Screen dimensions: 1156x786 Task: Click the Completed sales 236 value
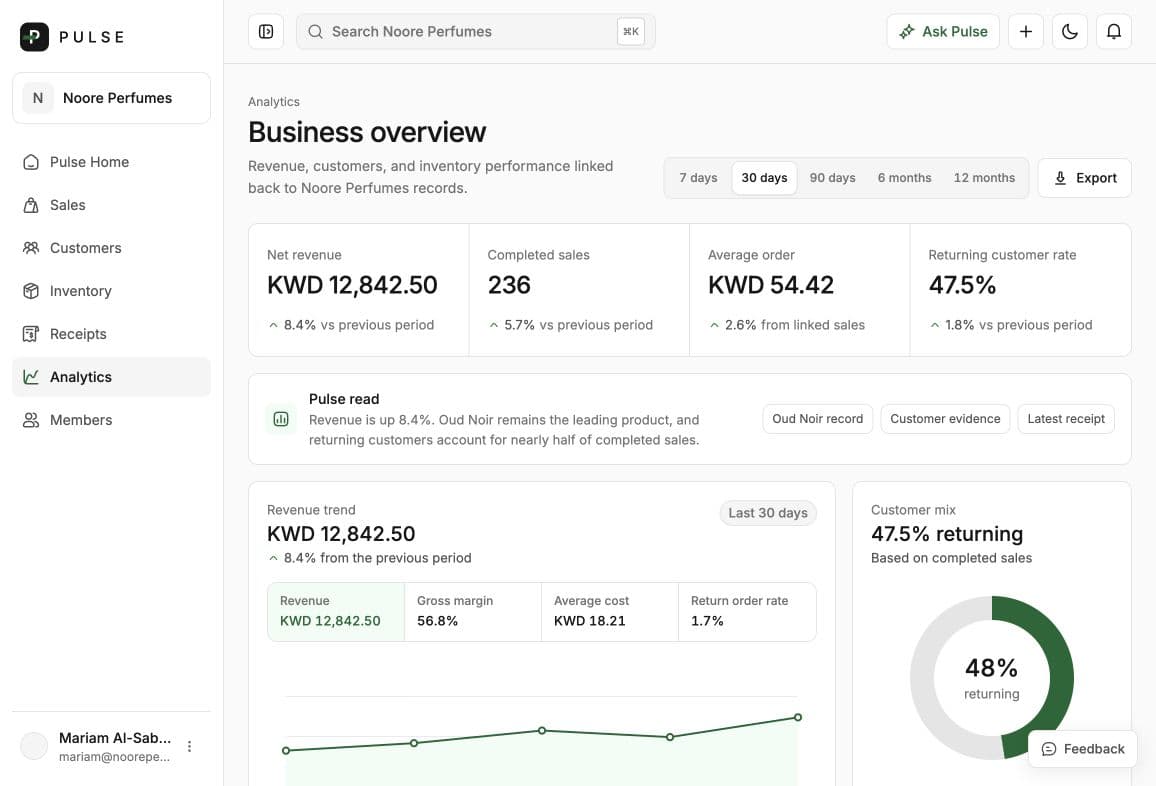(509, 285)
